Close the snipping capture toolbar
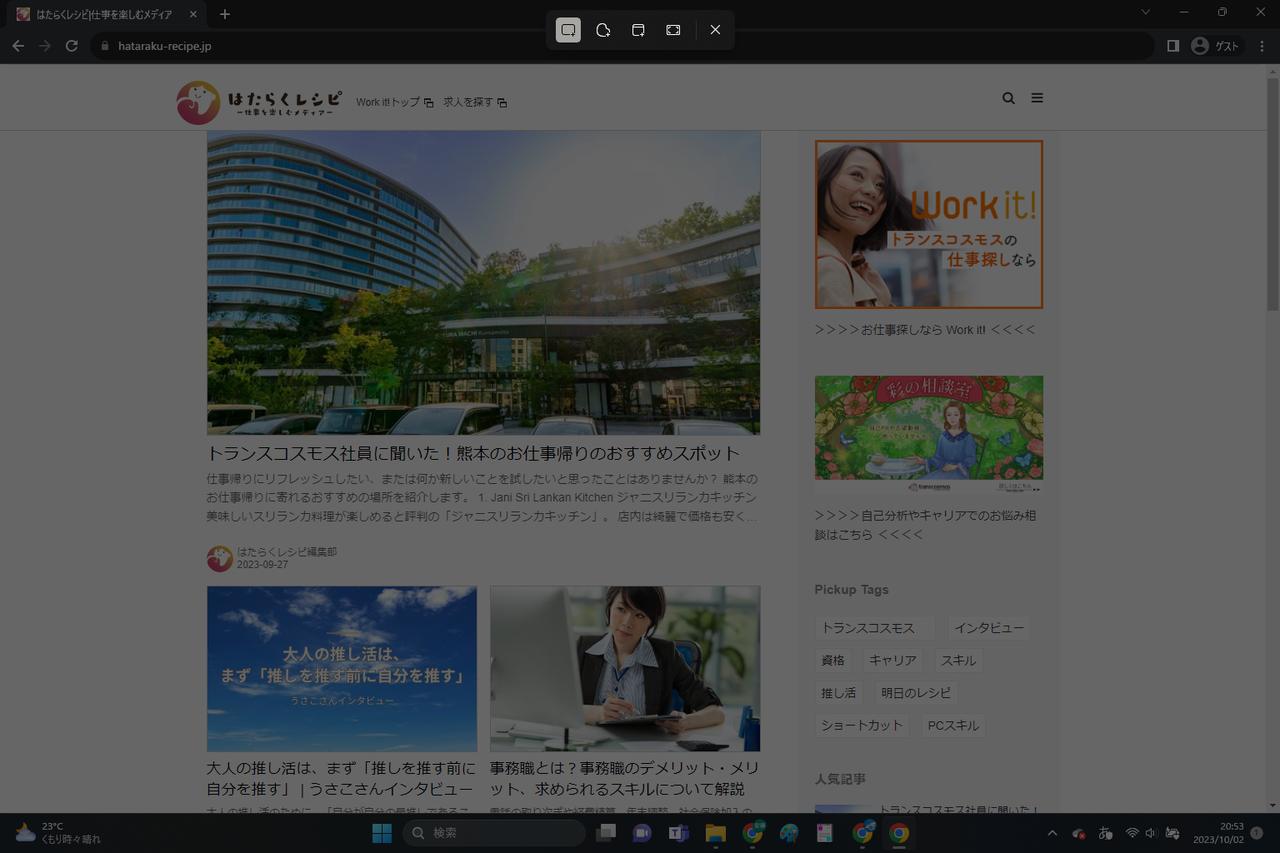 (715, 30)
